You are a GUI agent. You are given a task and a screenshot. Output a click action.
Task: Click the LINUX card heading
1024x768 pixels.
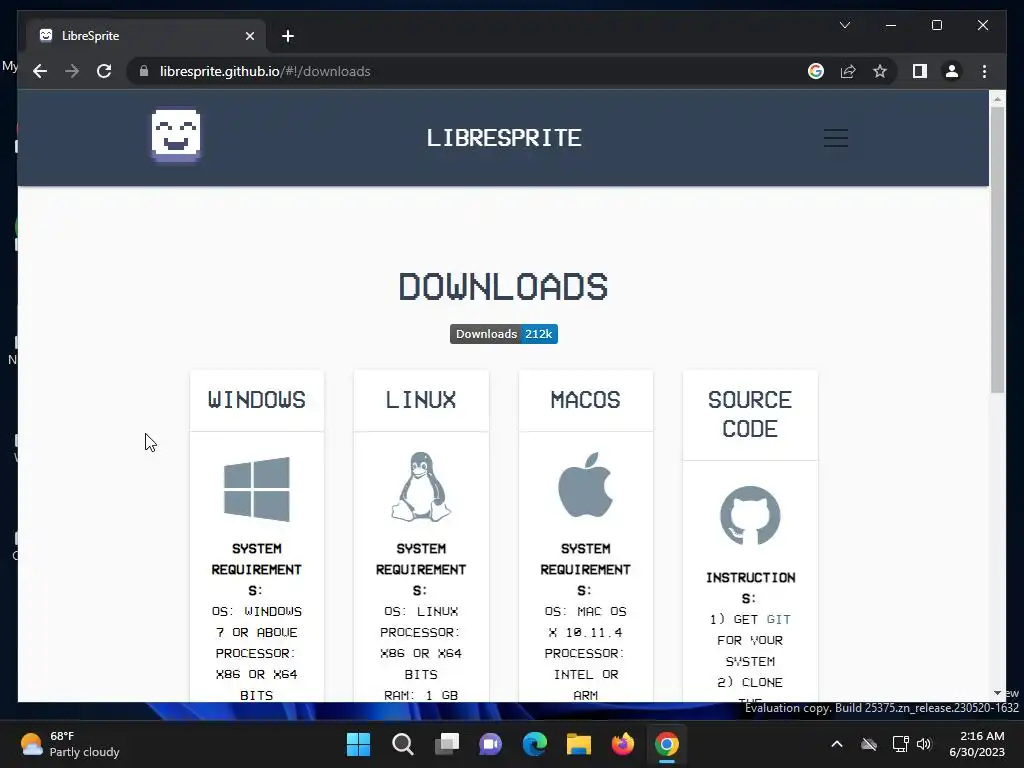[421, 399]
